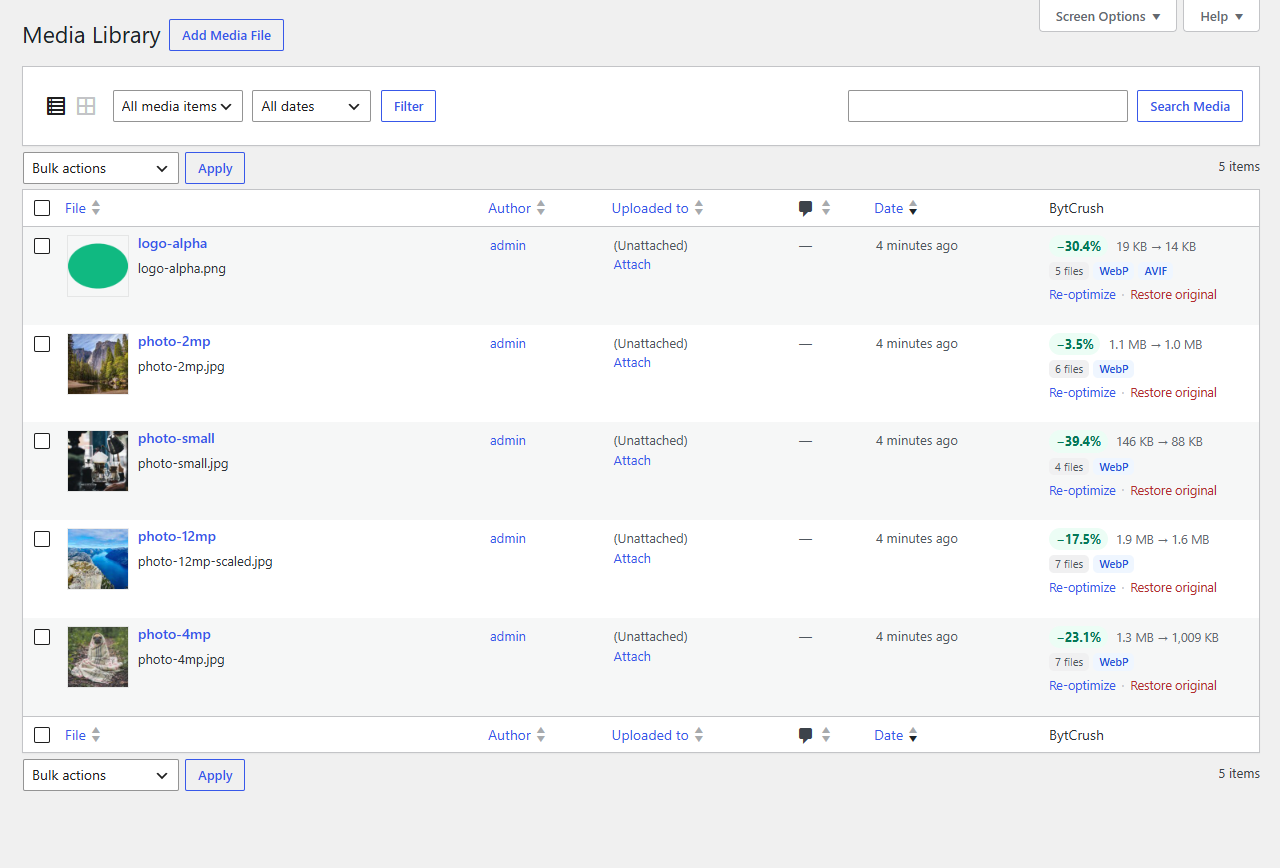Screen dimensions: 1280x868
Task: Click the Filter button
Action: point(408,106)
